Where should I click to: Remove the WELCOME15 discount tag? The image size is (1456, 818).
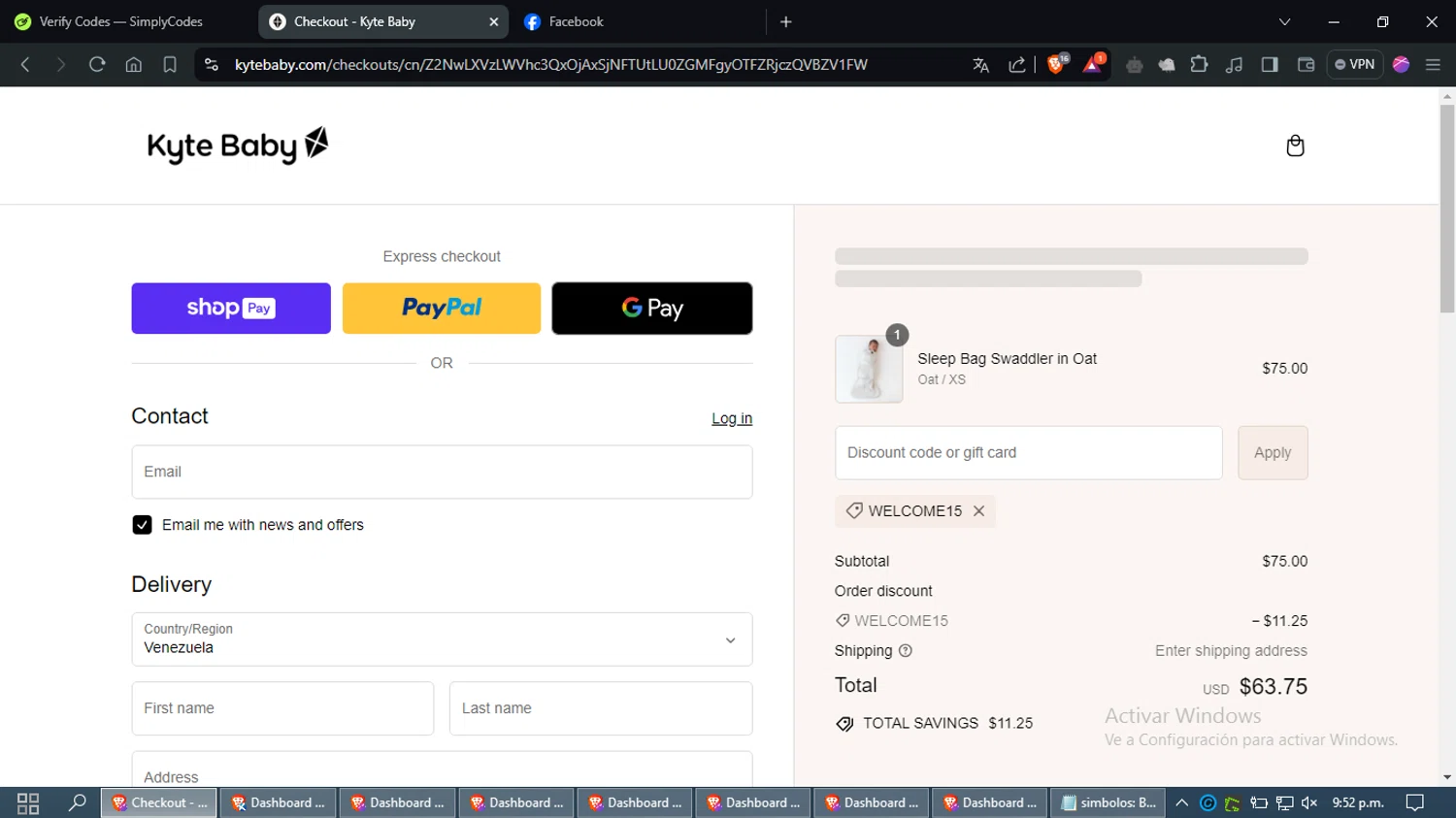click(x=978, y=511)
